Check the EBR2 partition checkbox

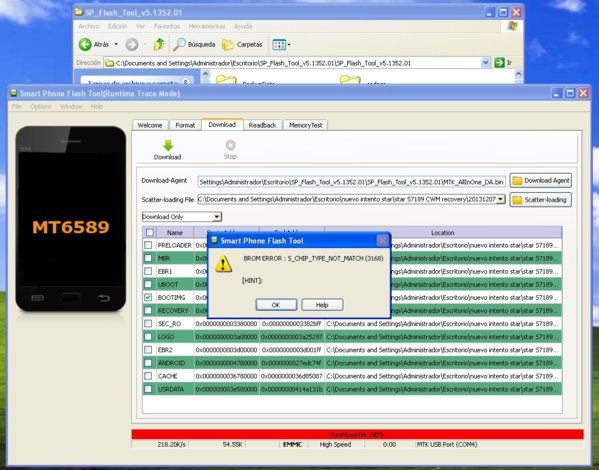148,350
